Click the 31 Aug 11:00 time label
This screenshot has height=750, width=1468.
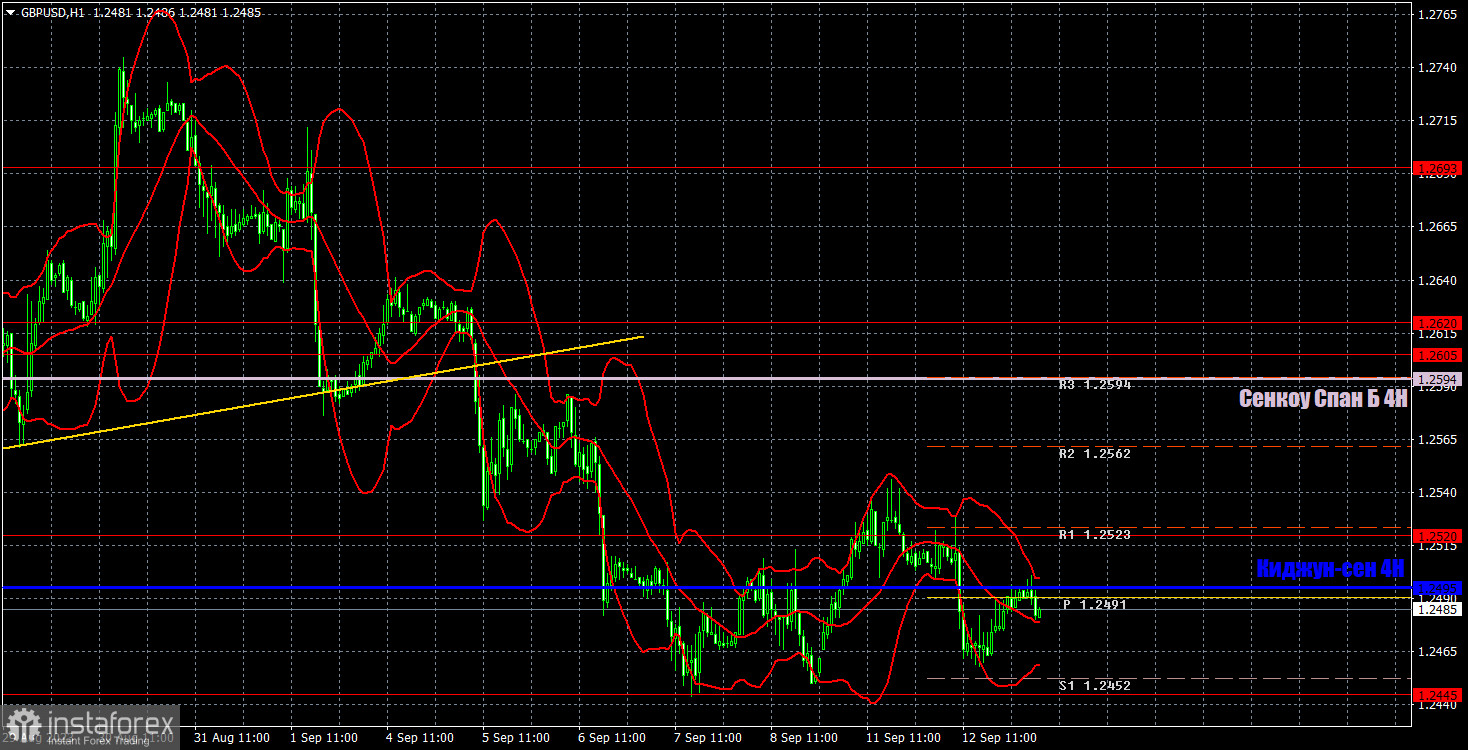[x=231, y=738]
